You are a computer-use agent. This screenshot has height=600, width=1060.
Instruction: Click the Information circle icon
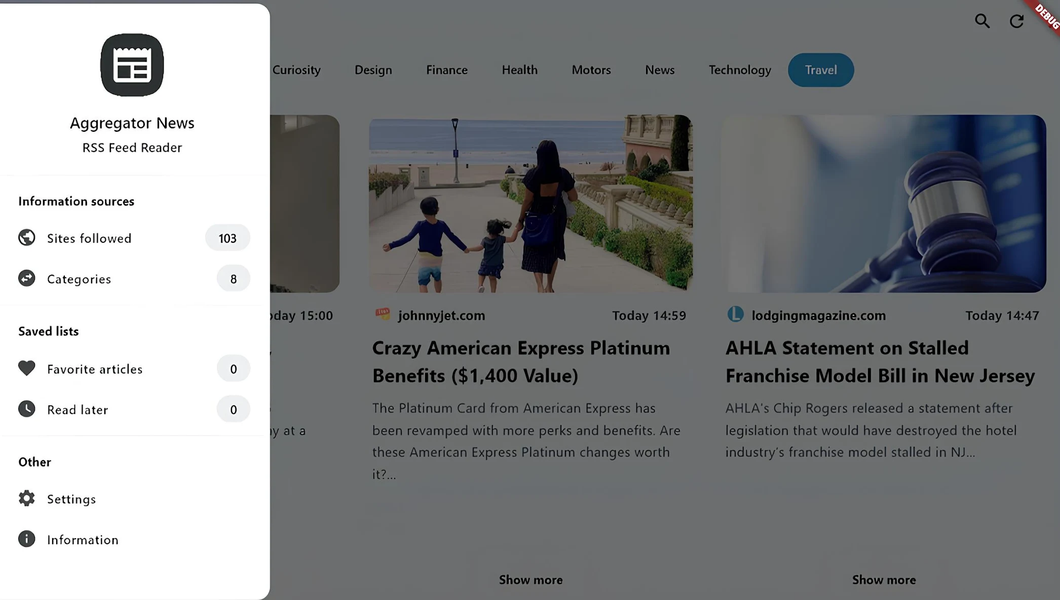[x=26, y=539]
